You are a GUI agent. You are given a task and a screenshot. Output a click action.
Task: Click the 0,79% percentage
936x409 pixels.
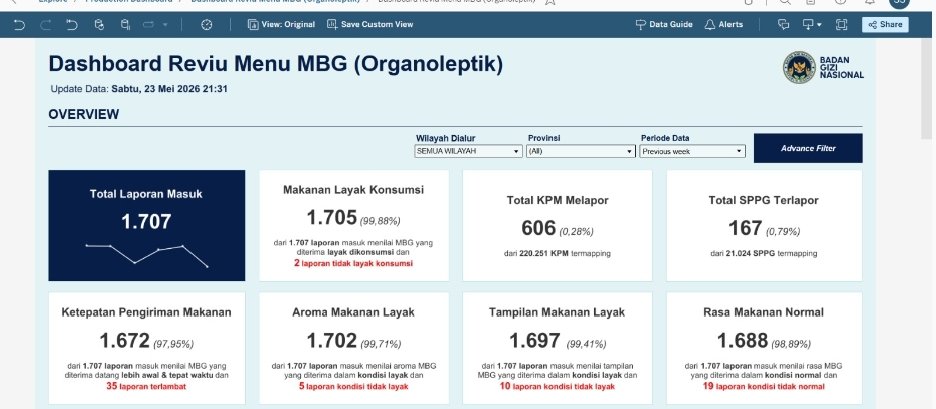tap(783, 232)
